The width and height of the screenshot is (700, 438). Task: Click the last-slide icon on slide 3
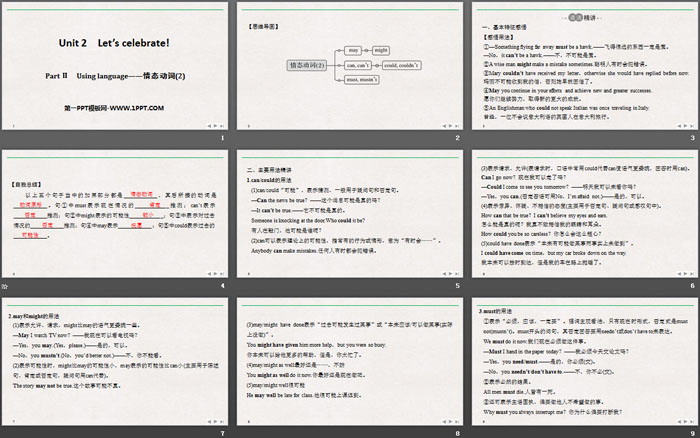point(692,126)
